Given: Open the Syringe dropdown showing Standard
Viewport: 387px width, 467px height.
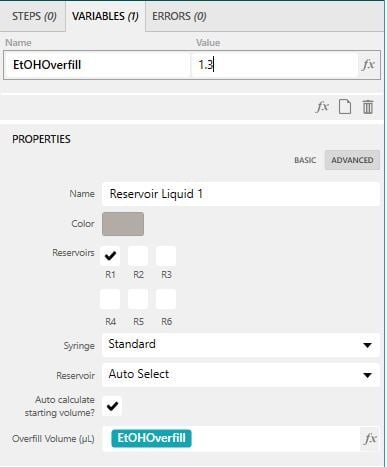Looking at the screenshot, I should [x=241, y=345].
